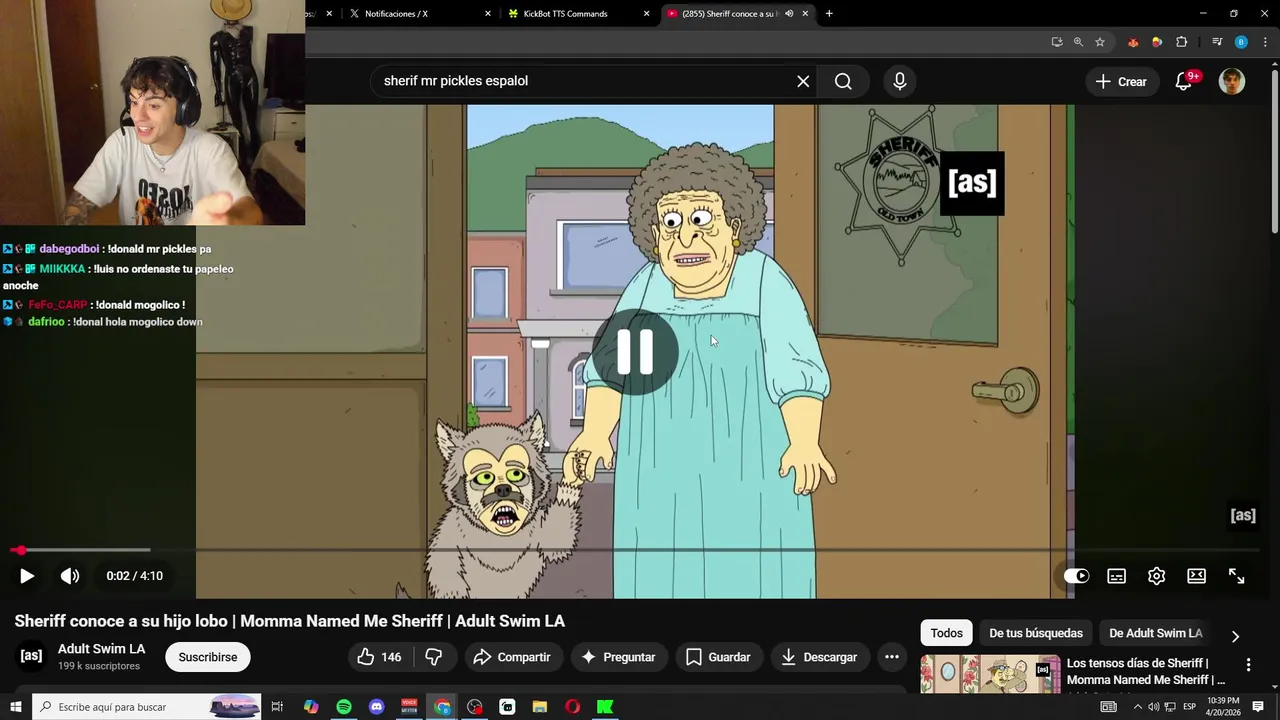This screenshot has width=1280, height=720.
Task: Expand hidden system tray icons
Action: (1137, 707)
